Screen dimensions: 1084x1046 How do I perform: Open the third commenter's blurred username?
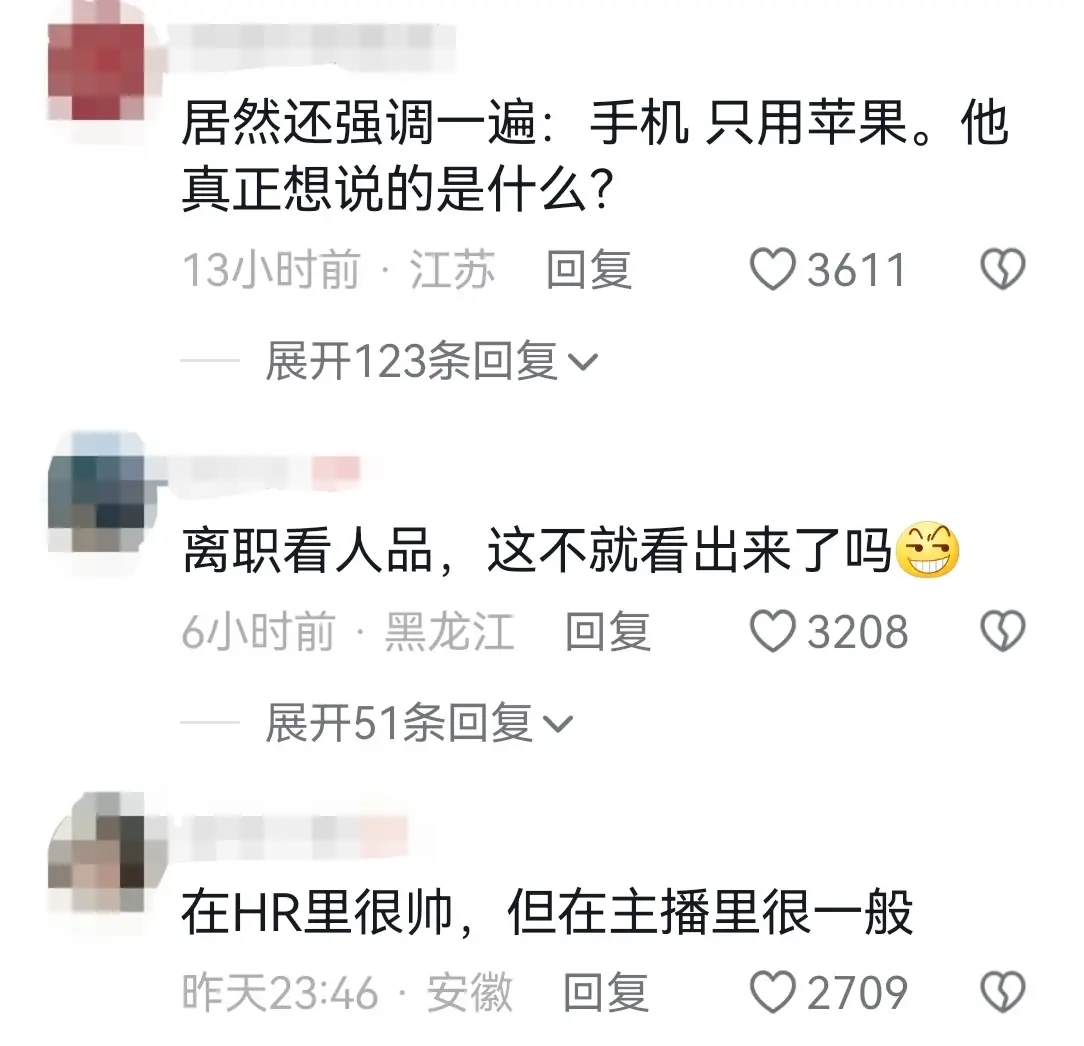pos(290,835)
